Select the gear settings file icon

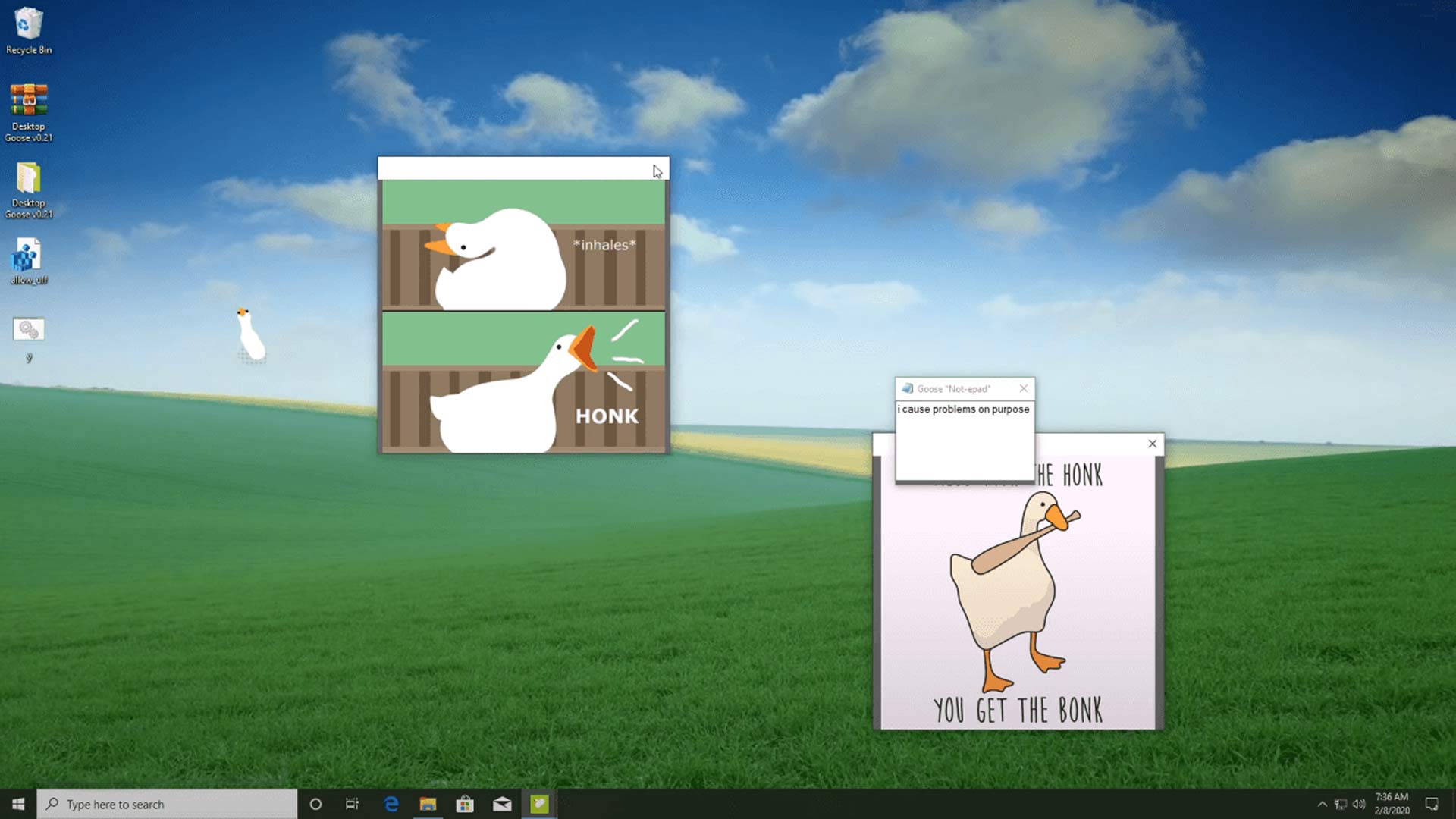tap(29, 338)
